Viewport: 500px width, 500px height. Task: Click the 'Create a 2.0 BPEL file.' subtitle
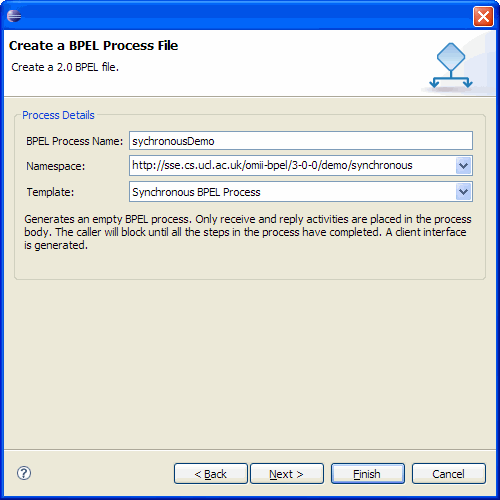(65, 67)
